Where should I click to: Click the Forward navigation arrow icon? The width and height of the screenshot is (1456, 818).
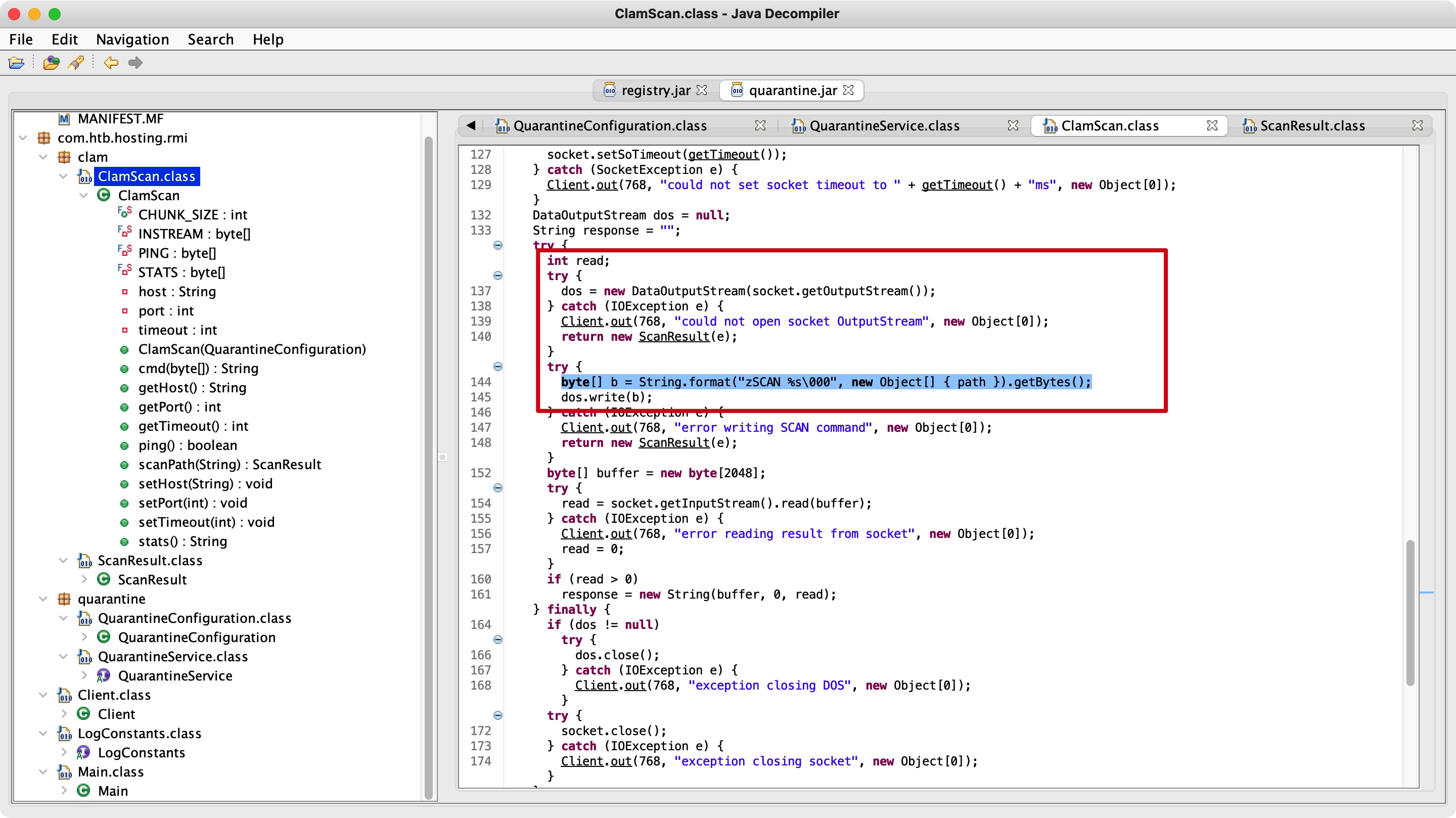(135, 63)
